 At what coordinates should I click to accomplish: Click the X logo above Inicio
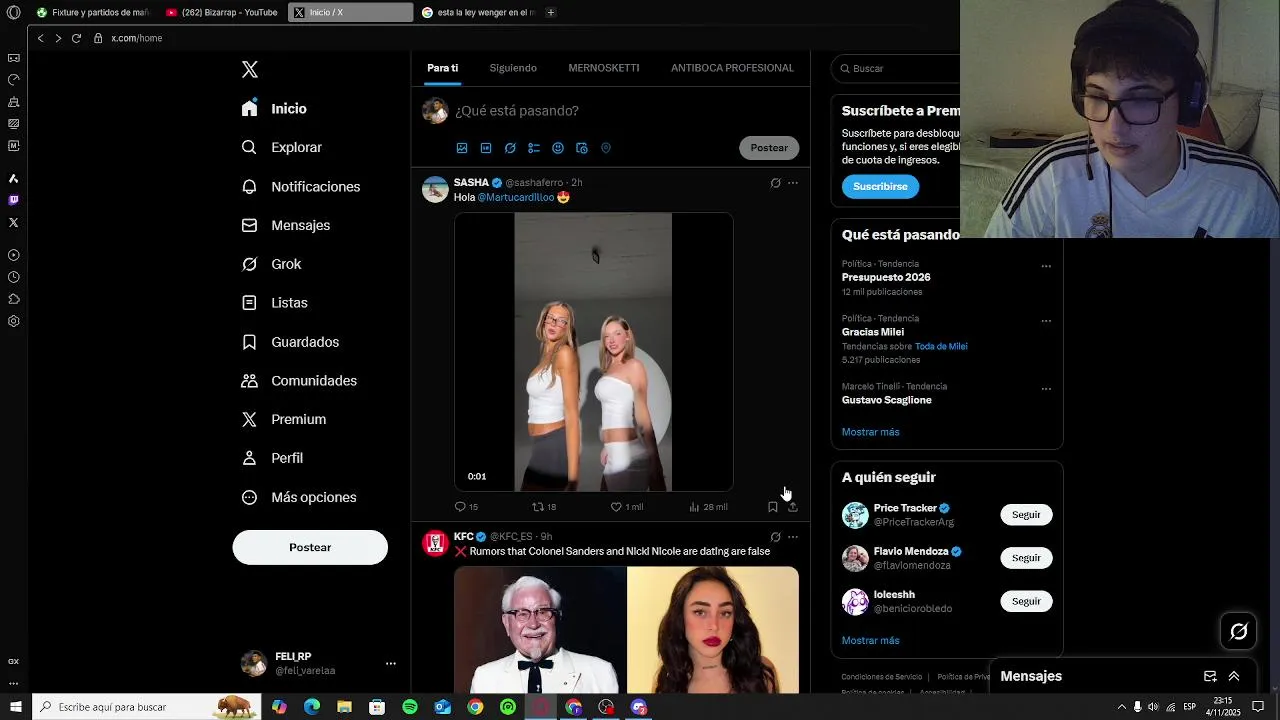(x=250, y=69)
